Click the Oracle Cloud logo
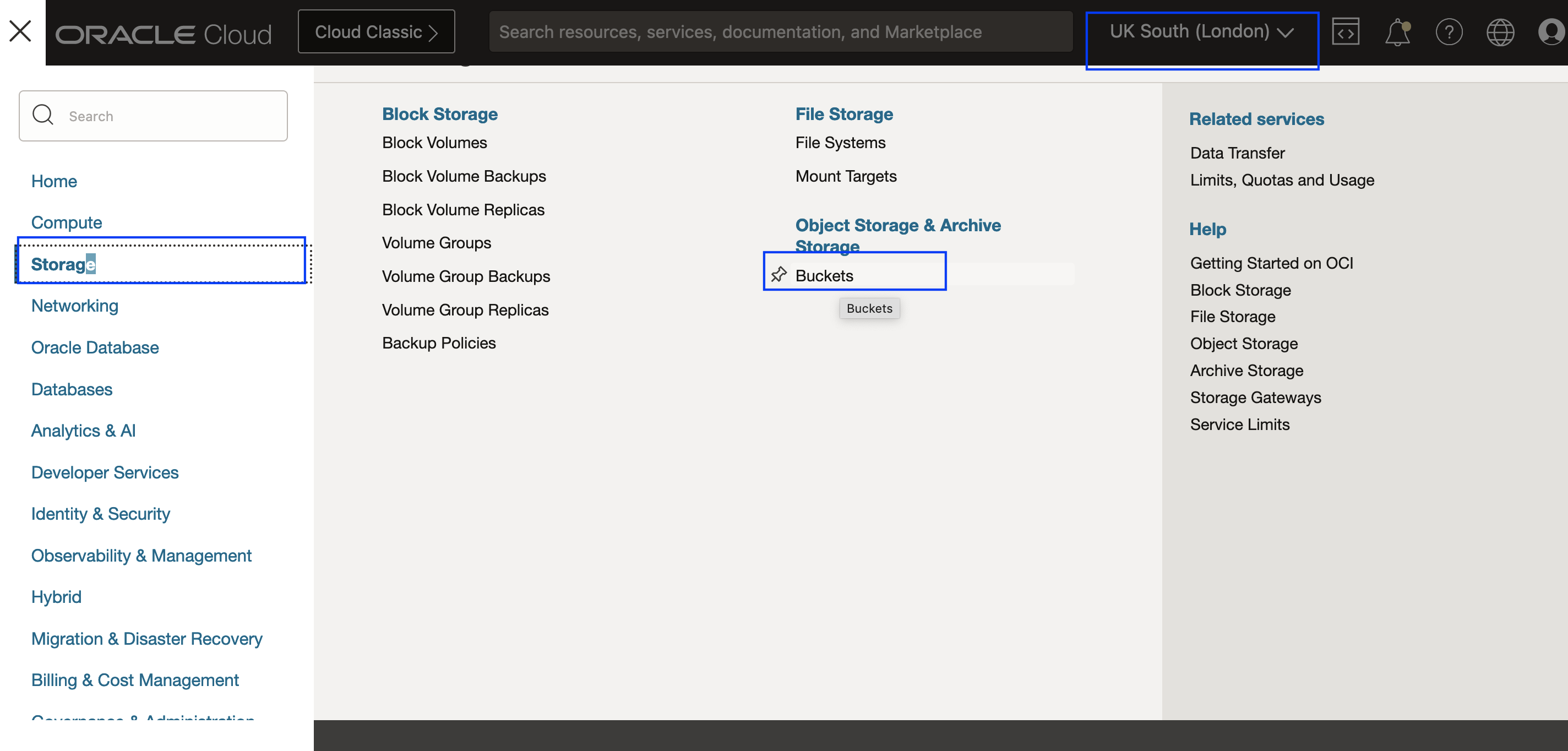This screenshot has height=751, width=1568. (x=164, y=35)
